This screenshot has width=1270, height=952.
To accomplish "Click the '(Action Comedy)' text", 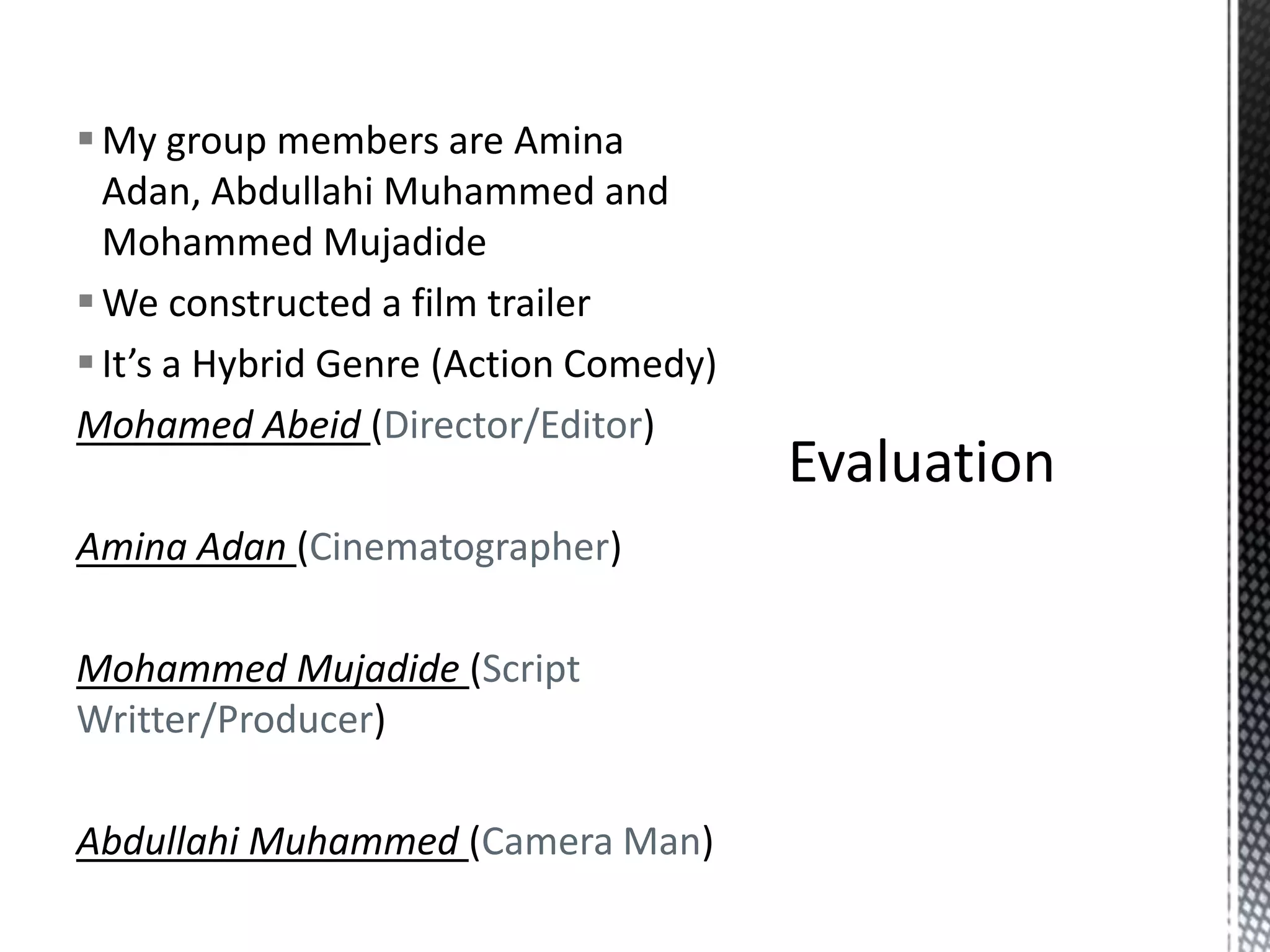I will point(574,364).
